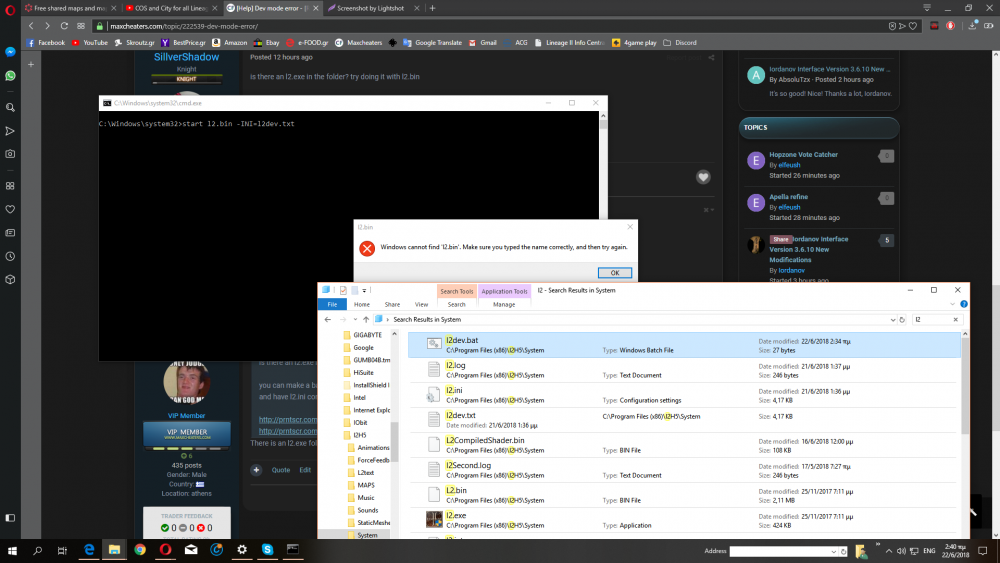Screen dimensions: 1000x563
Task: Open taskbar Address toolbar dropdown
Action: (834, 552)
